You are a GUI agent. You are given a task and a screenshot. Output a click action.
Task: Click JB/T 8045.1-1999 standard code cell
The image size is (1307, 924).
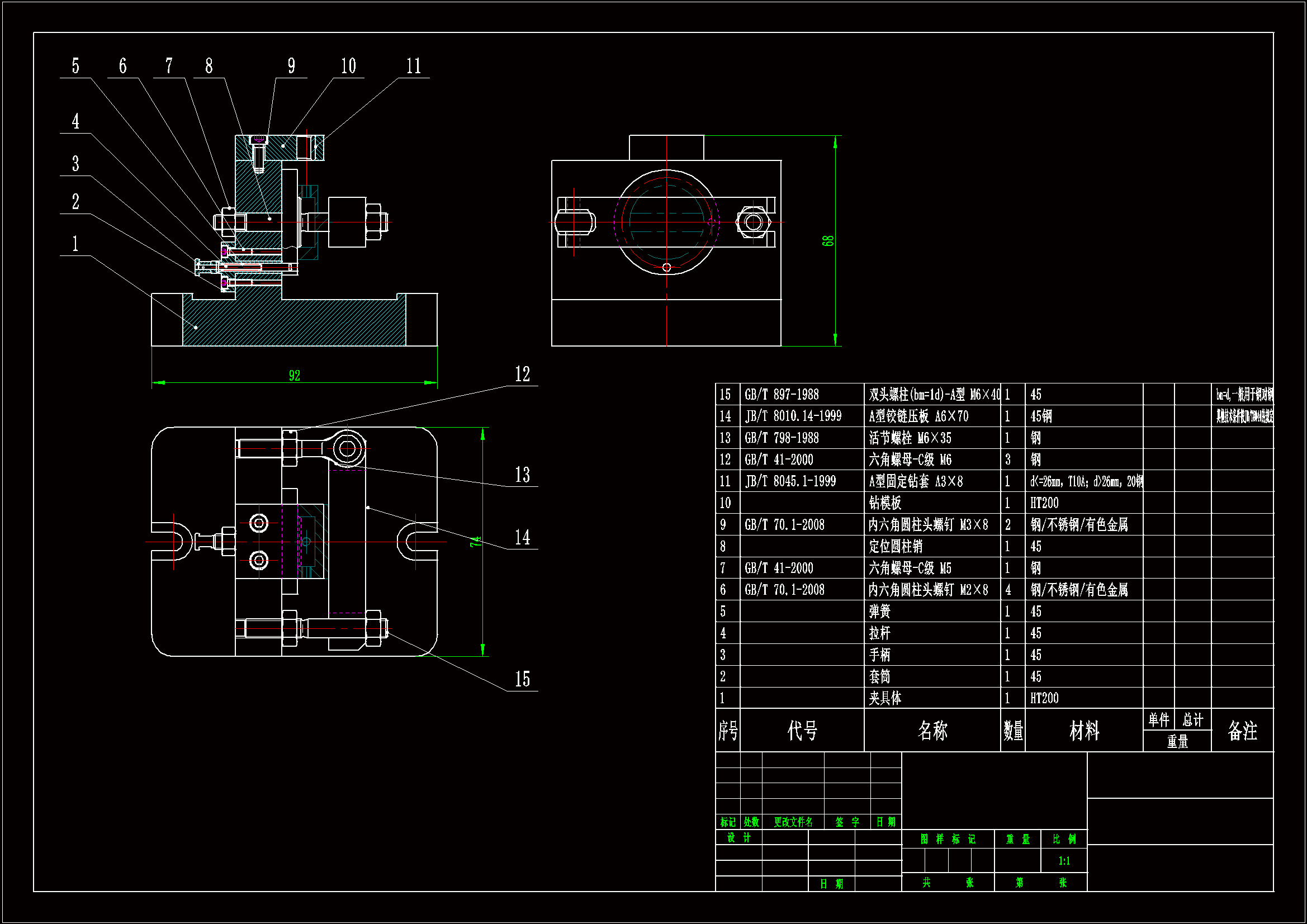tap(790, 482)
